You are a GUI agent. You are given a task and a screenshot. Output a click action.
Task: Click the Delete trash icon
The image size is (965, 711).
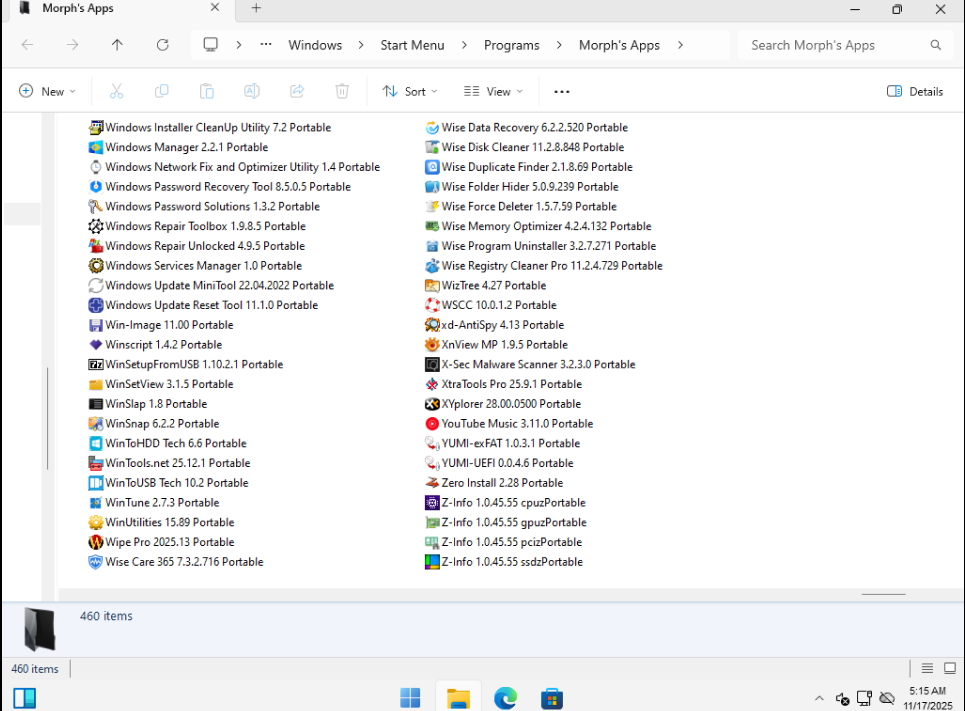pyautogui.click(x=342, y=91)
